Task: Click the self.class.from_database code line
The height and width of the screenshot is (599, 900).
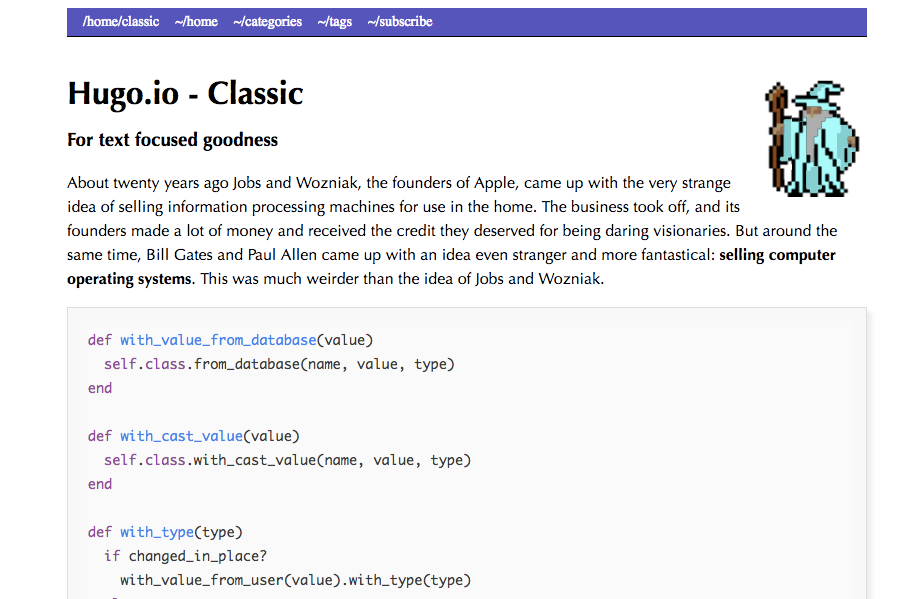Action: point(279,364)
